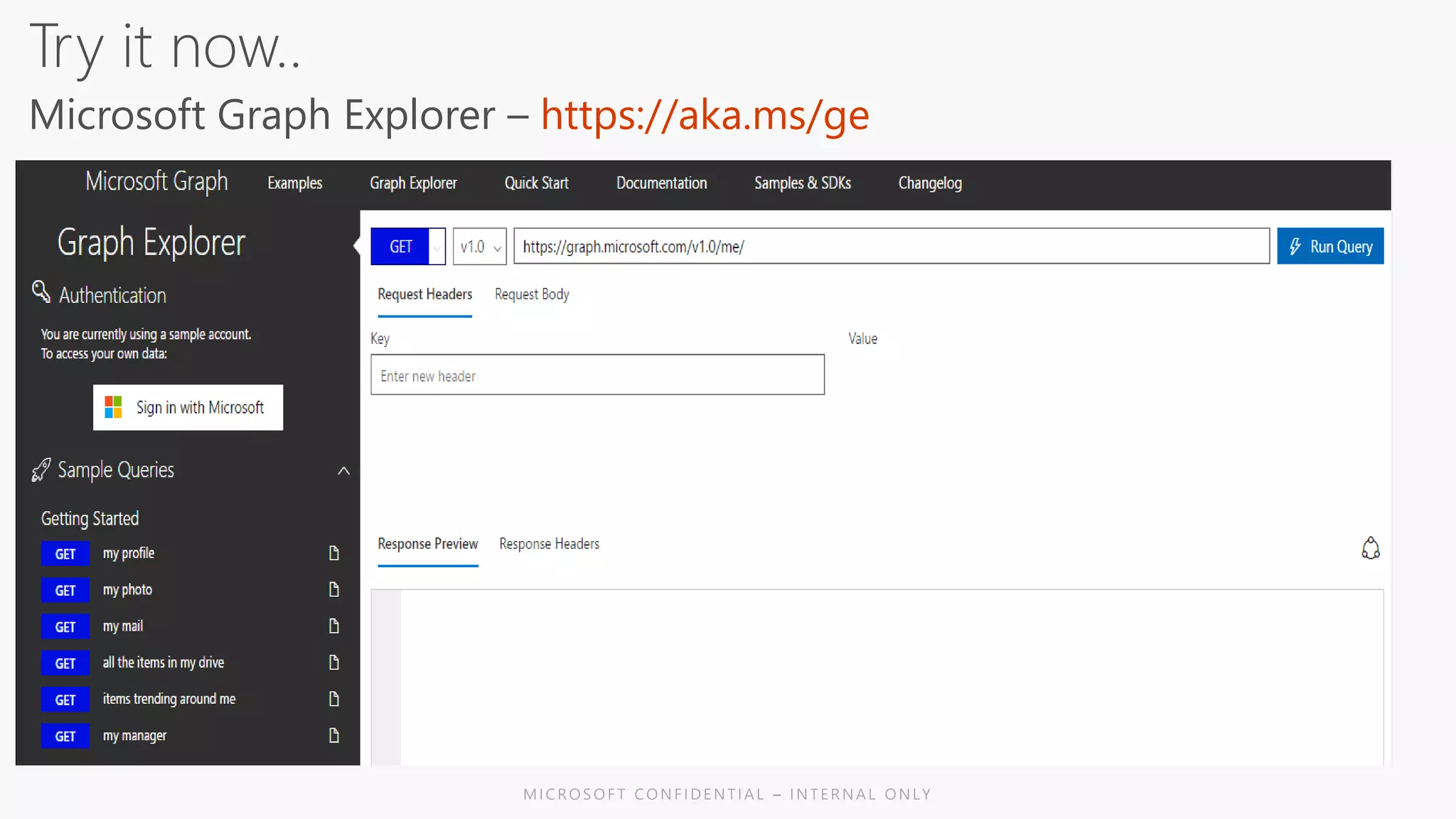Open the v1.0 API version dropdown
Screen dimensions: 1456x819
coord(480,247)
